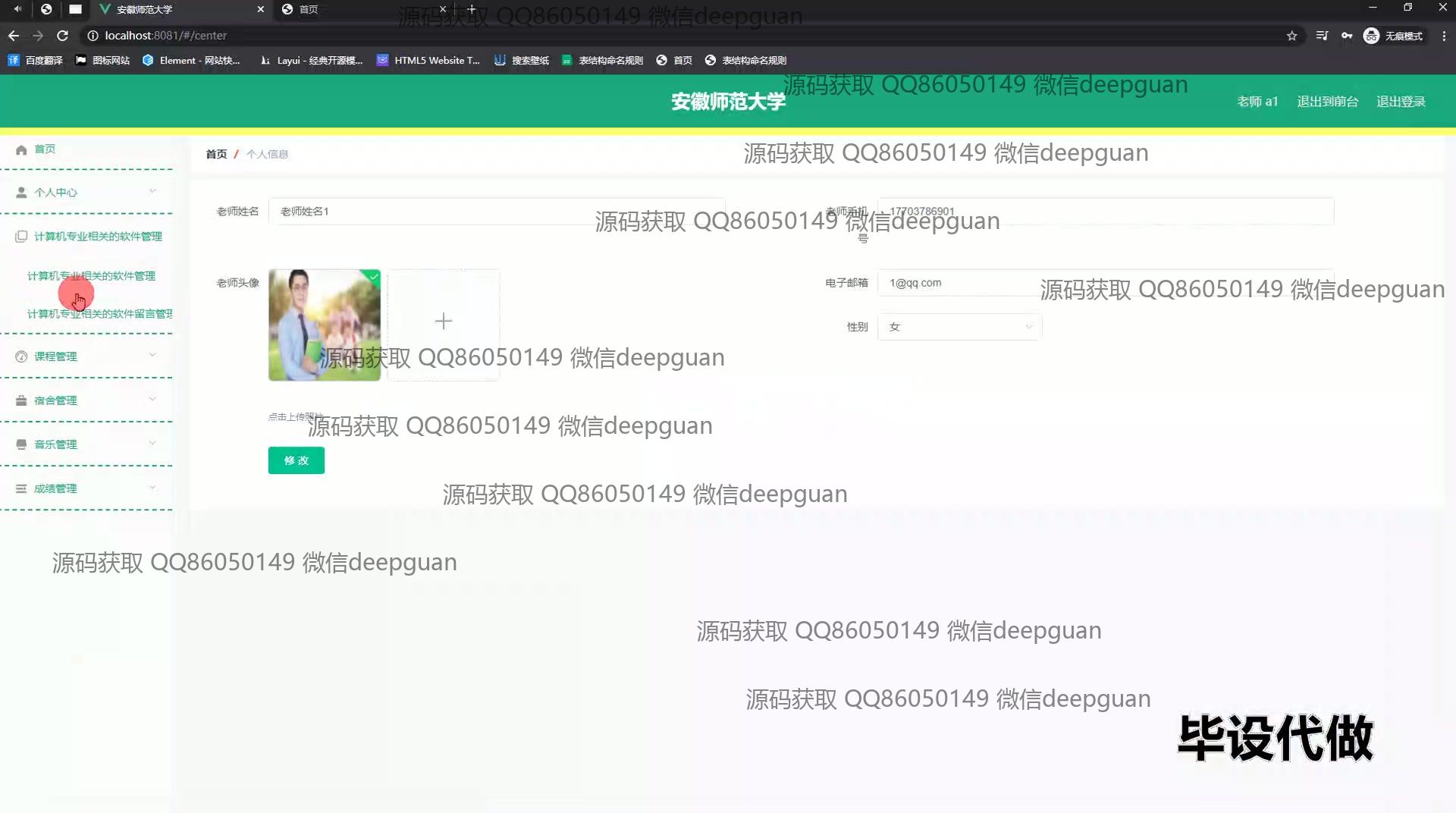Click the home icon in the sidebar
The height and width of the screenshot is (813, 1456).
21,149
